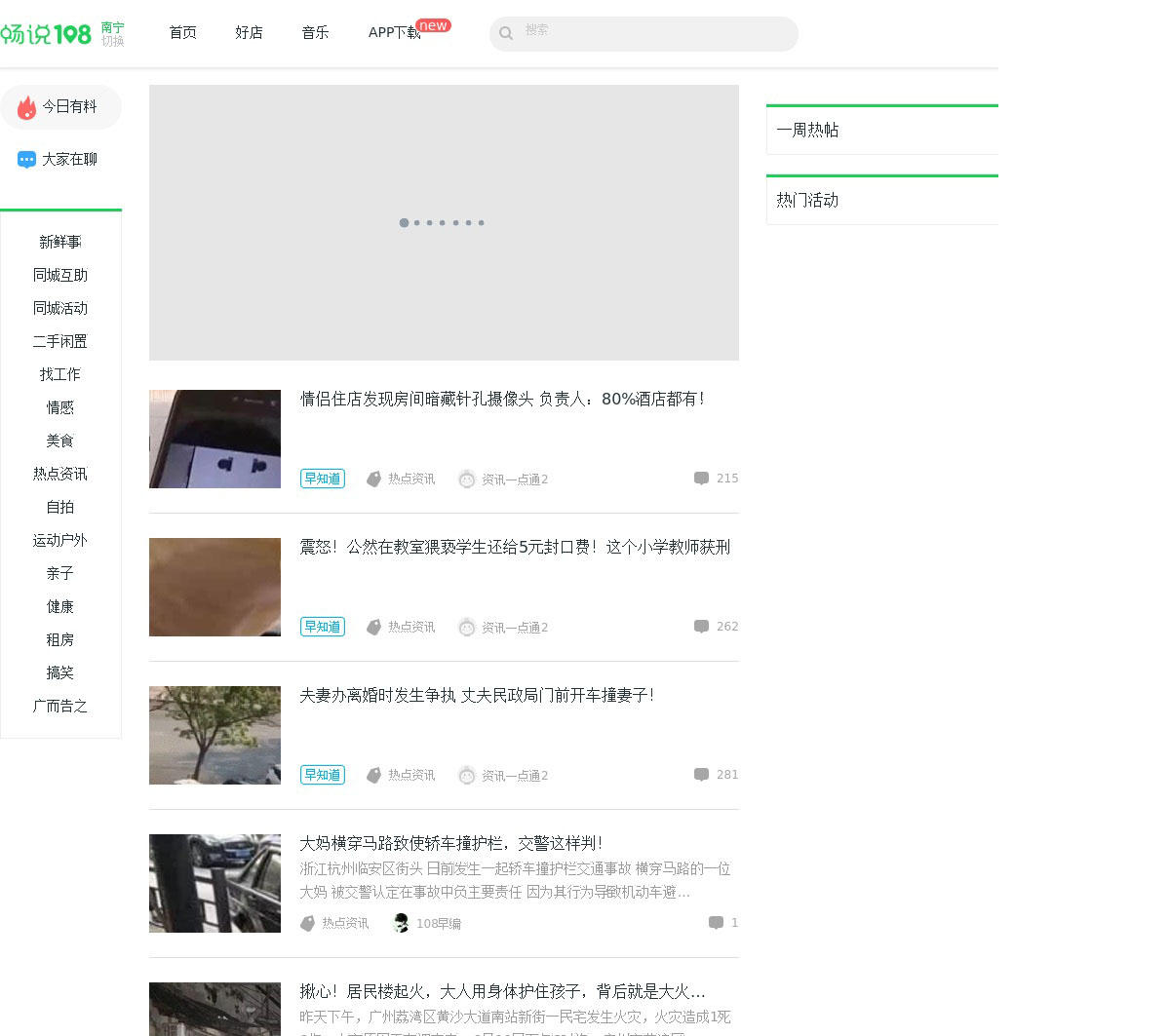The width and height of the screenshot is (1170, 1036).
Task: Open article about 夫妻办离婚时发生争执
Action: 476,695
